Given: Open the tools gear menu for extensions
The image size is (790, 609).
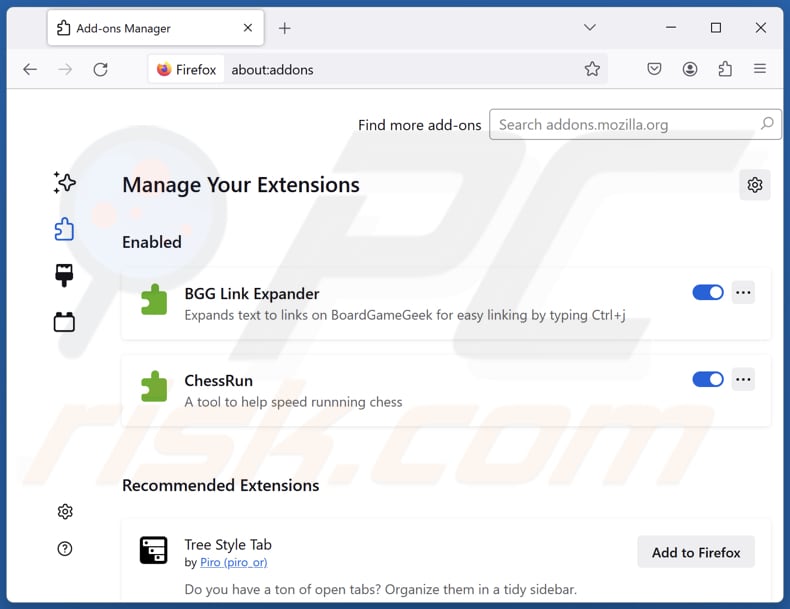Looking at the screenshot, I should [755, 185].
